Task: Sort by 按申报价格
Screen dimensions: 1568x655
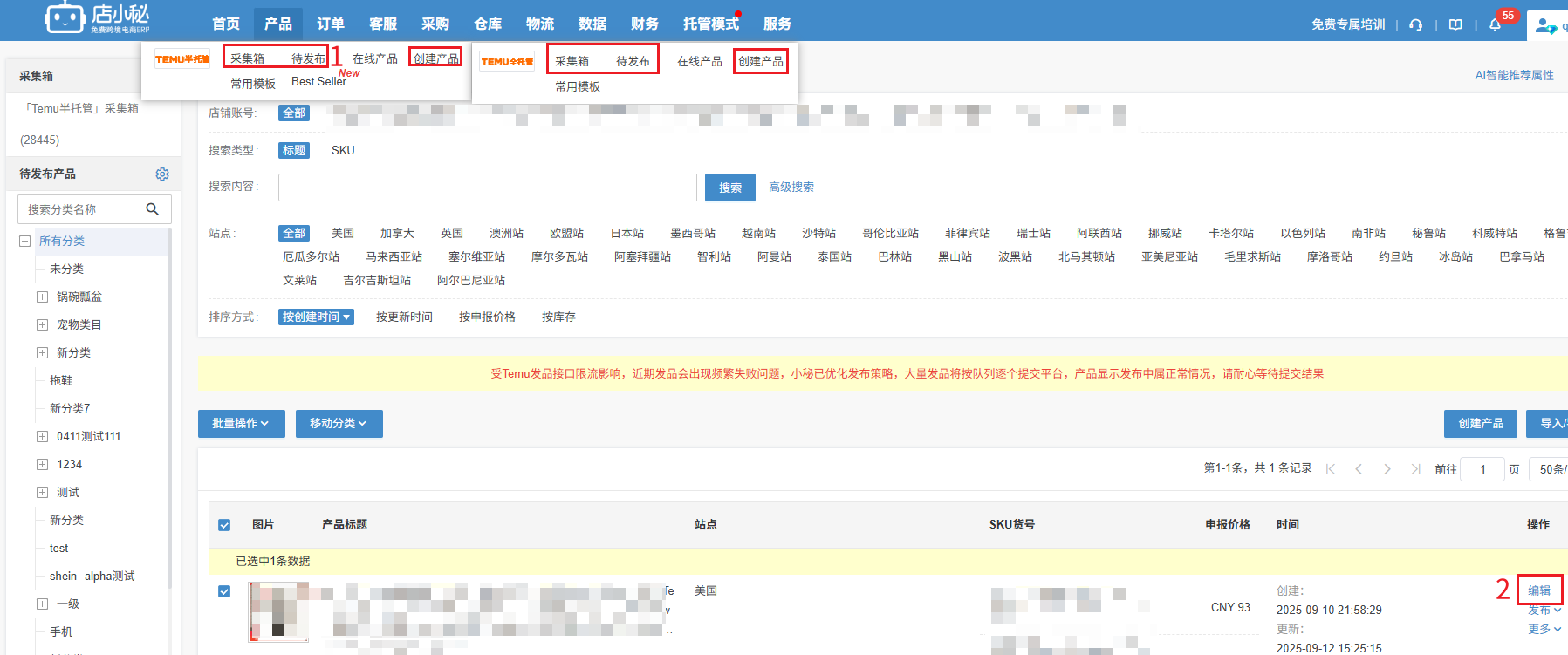Action: [x=487, y=317]
